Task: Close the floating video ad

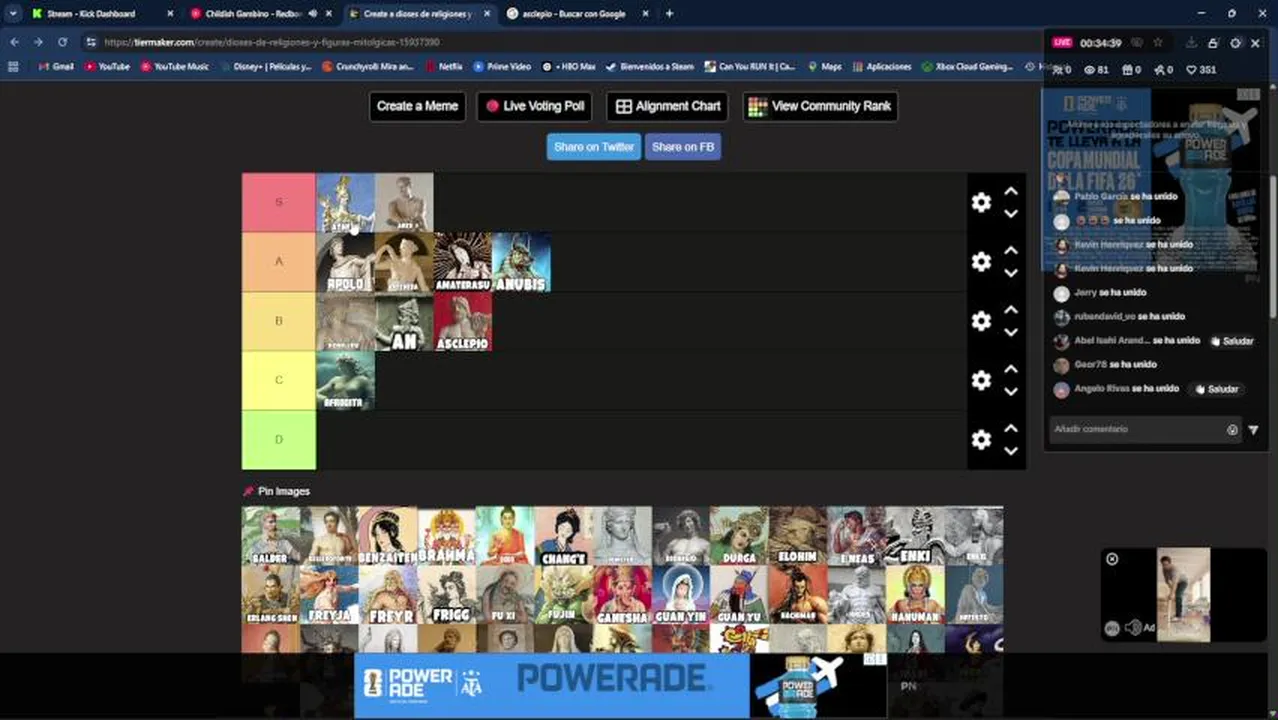Action: point(1112,559)
